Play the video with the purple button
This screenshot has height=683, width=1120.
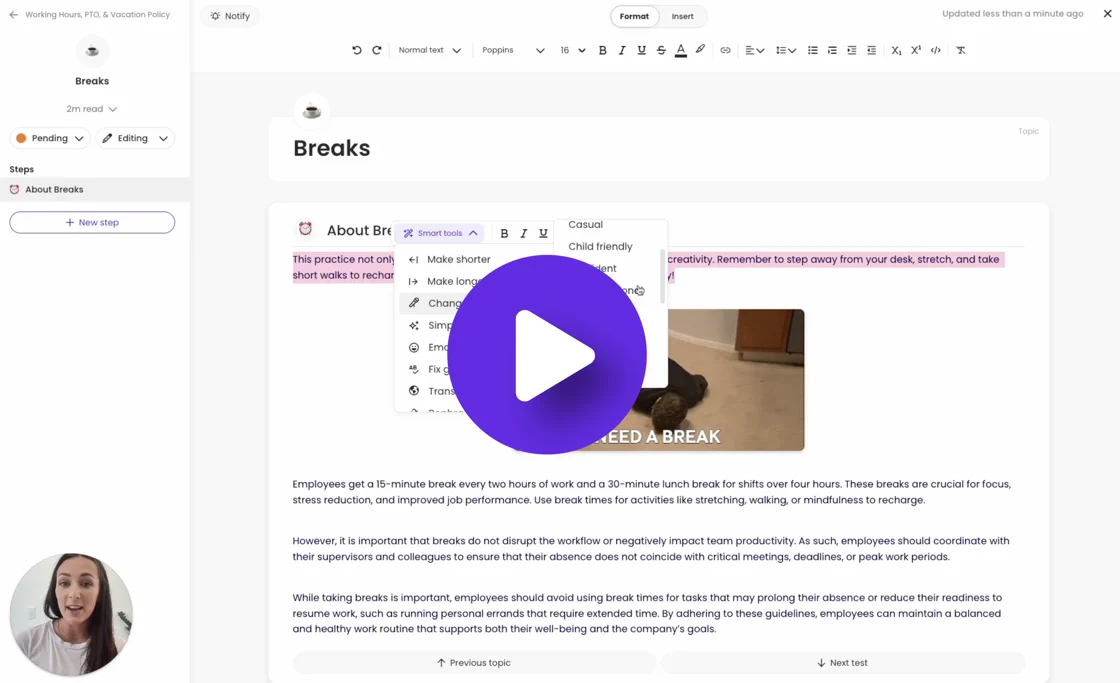pos(547,354)
